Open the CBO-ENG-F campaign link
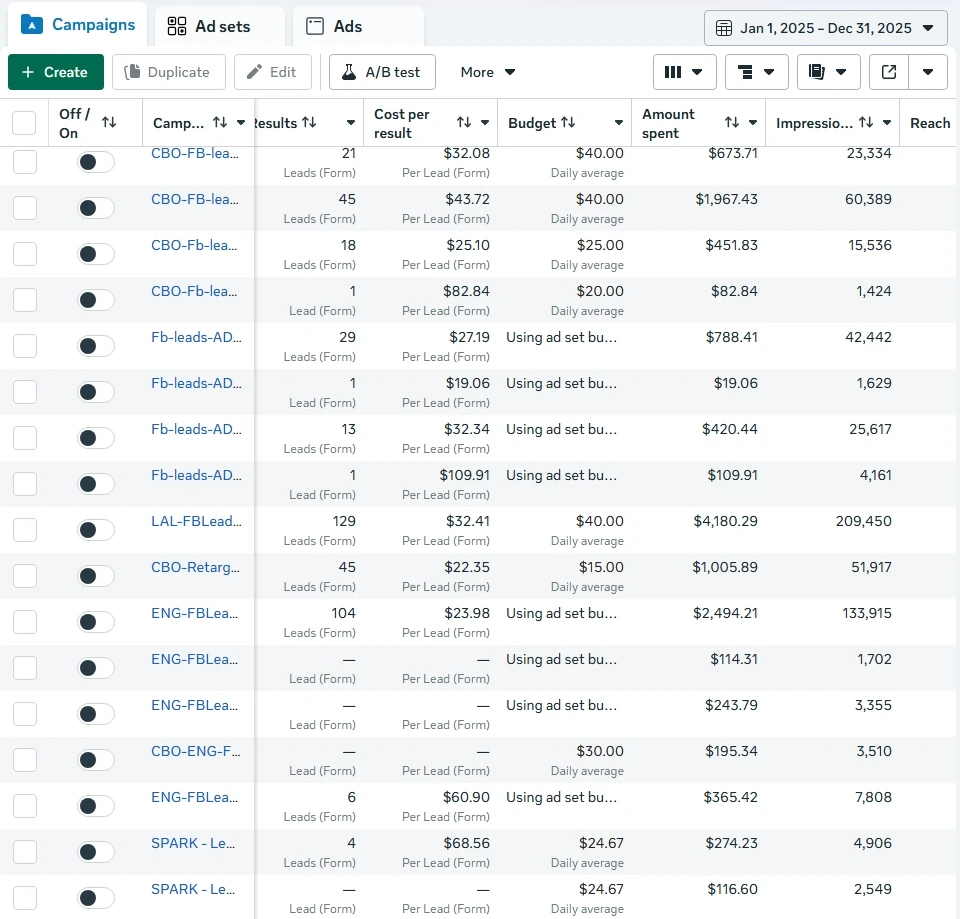Screen dimensions: 960x919 [x=196, y=751]
